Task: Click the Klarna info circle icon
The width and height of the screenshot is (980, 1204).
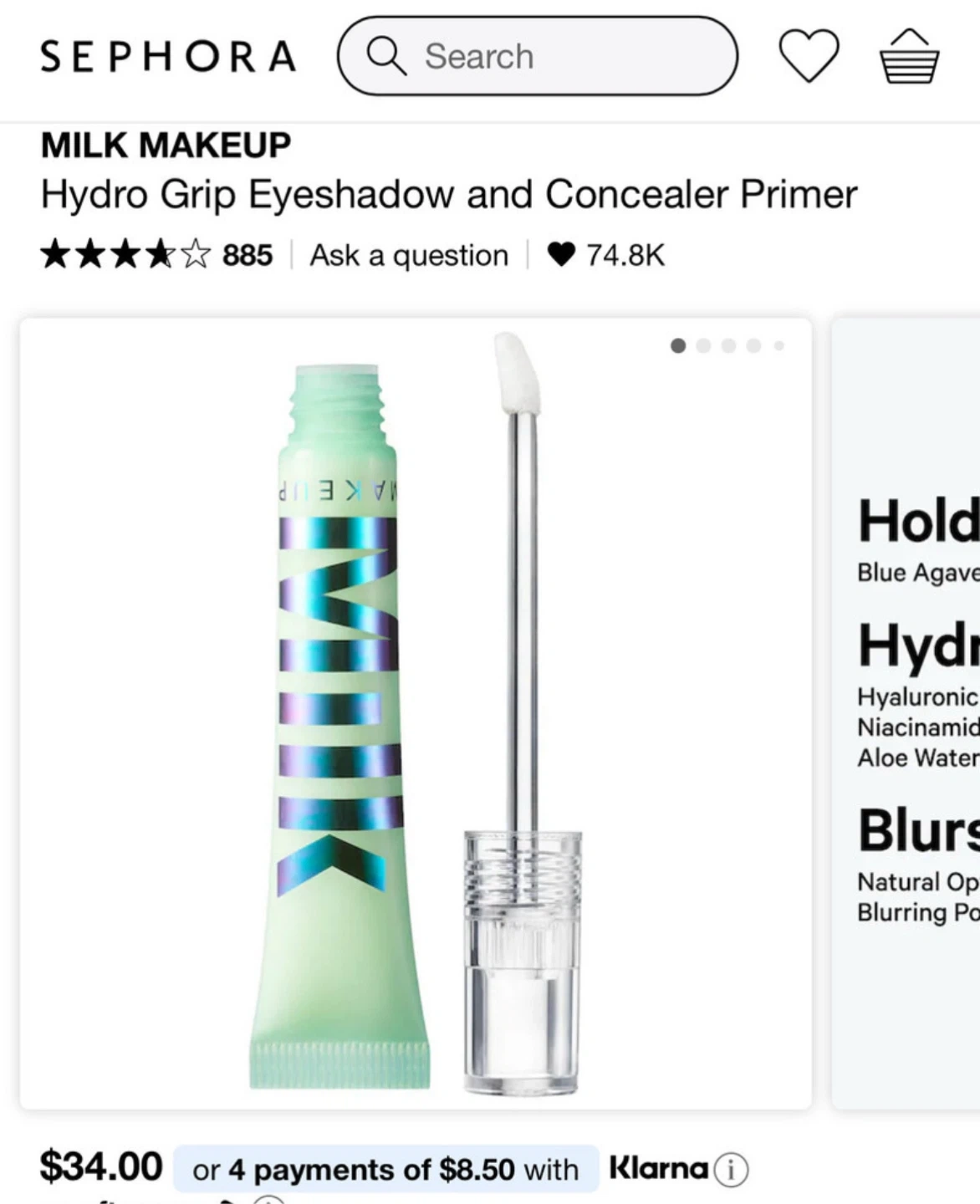Action: tap(731, 1169)
